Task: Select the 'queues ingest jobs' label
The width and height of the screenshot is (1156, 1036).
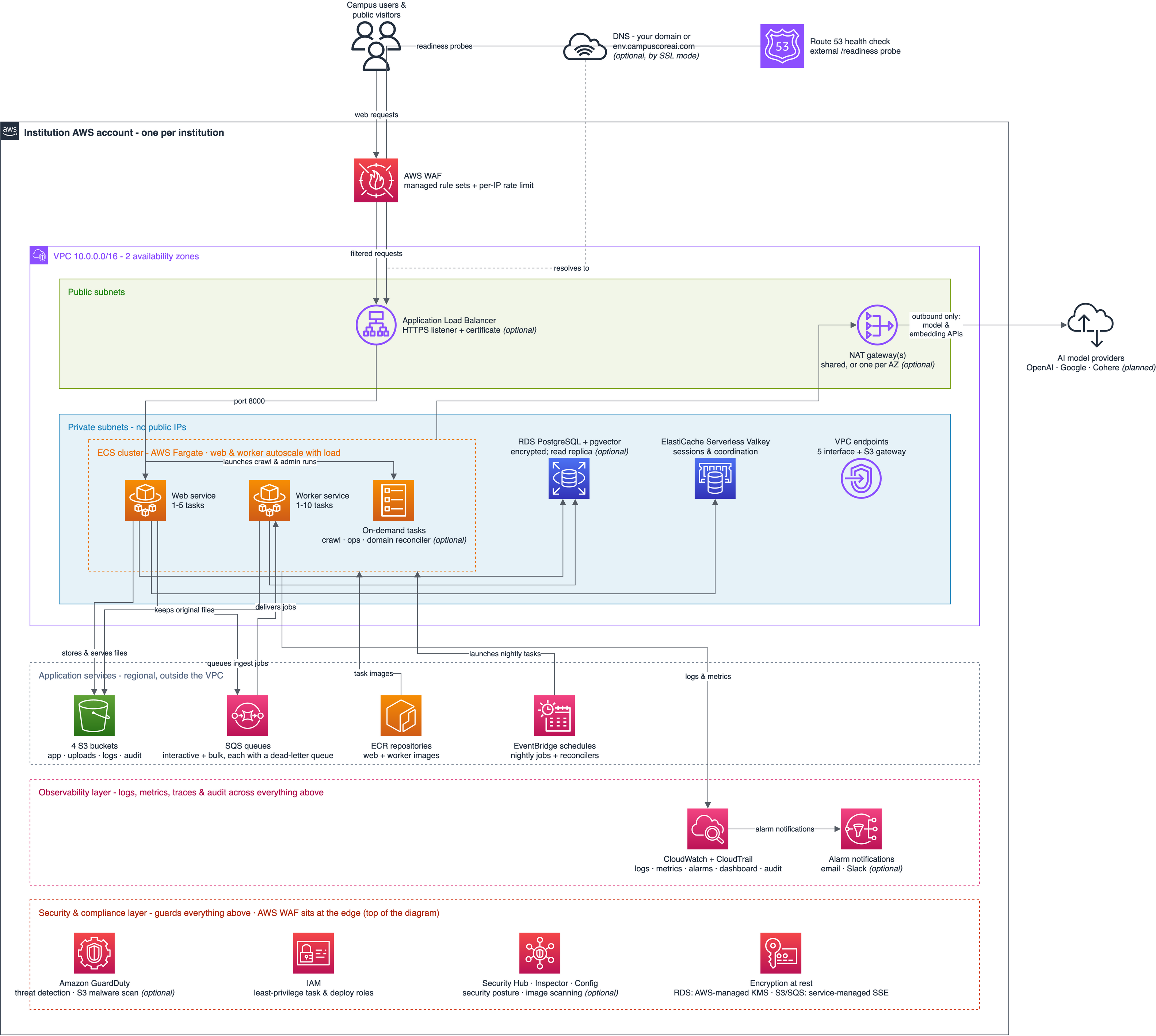Action: pos(237,663)
